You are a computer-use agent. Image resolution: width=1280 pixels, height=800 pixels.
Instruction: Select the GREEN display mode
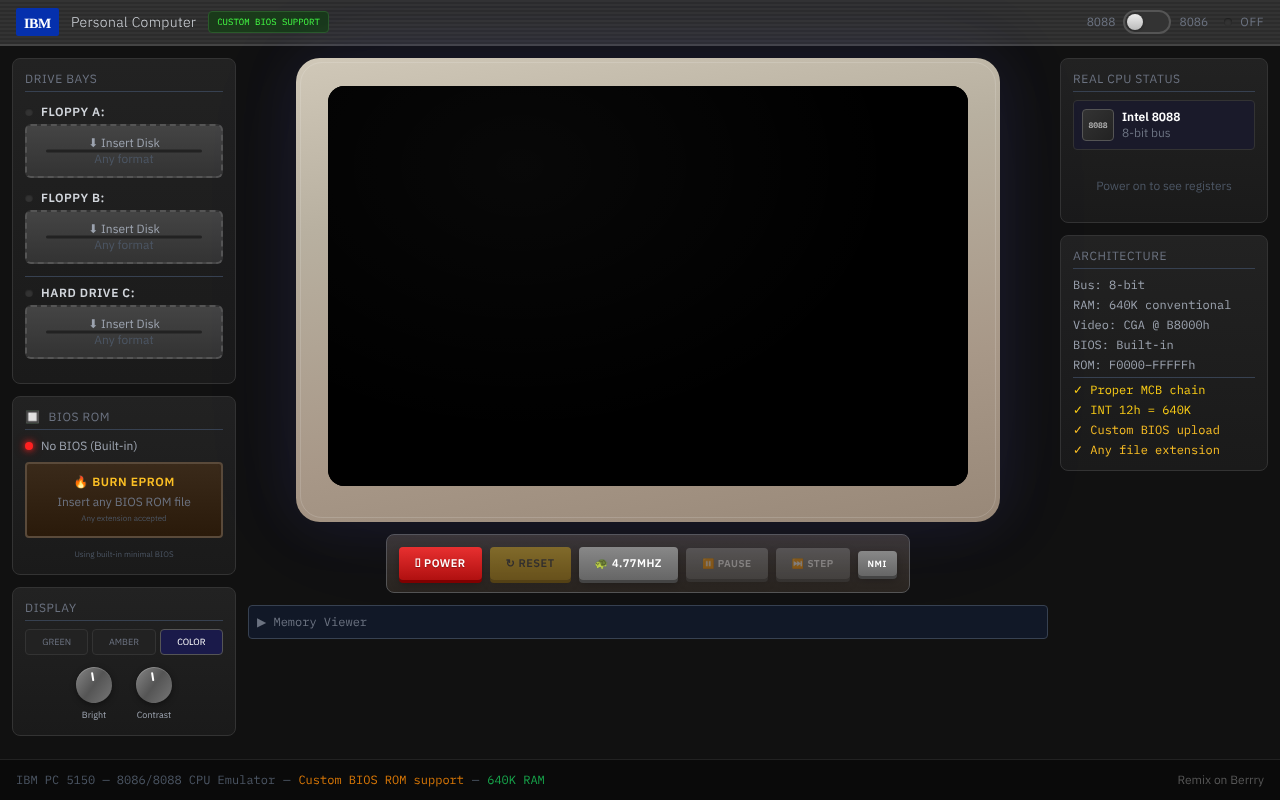click(x=57, y=642)
